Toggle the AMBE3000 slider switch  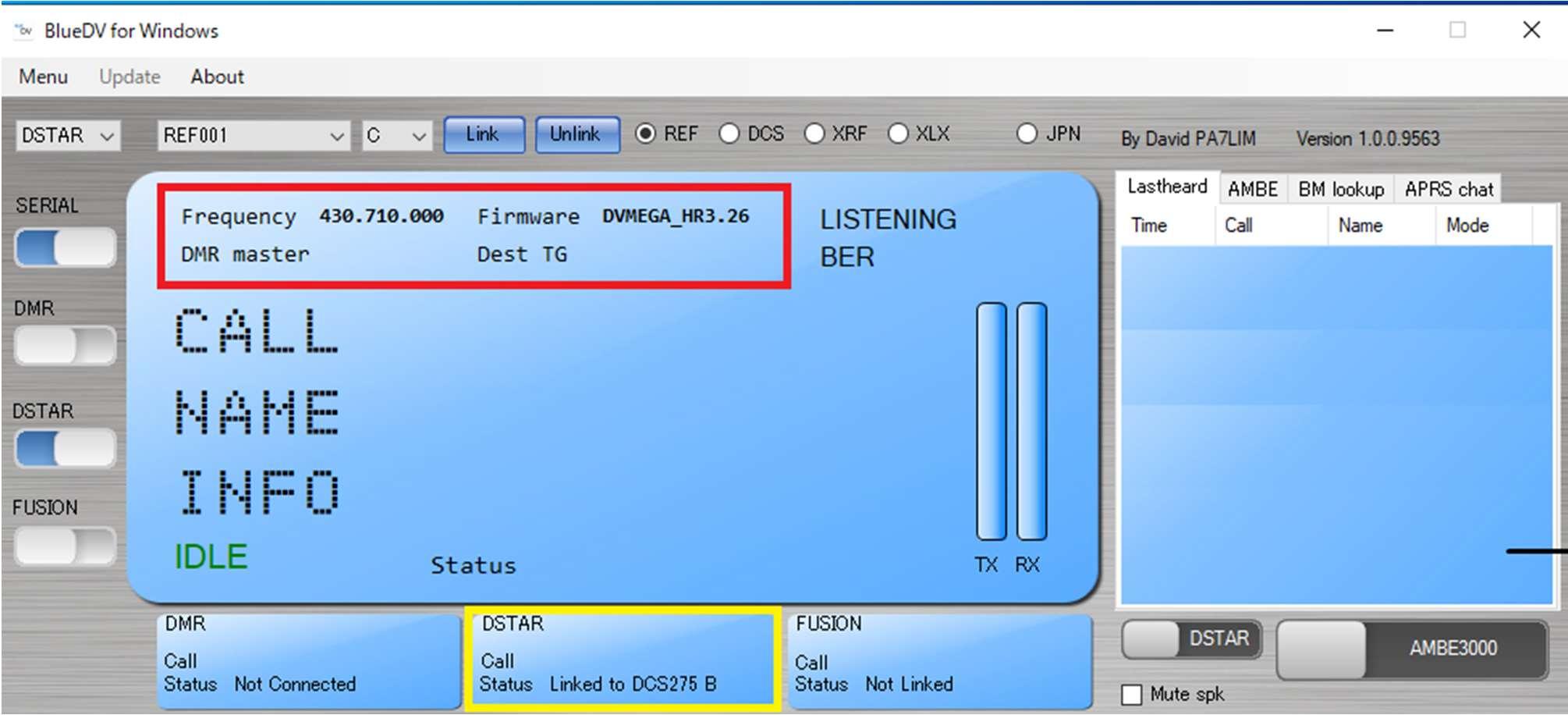tap(1412, 649)
